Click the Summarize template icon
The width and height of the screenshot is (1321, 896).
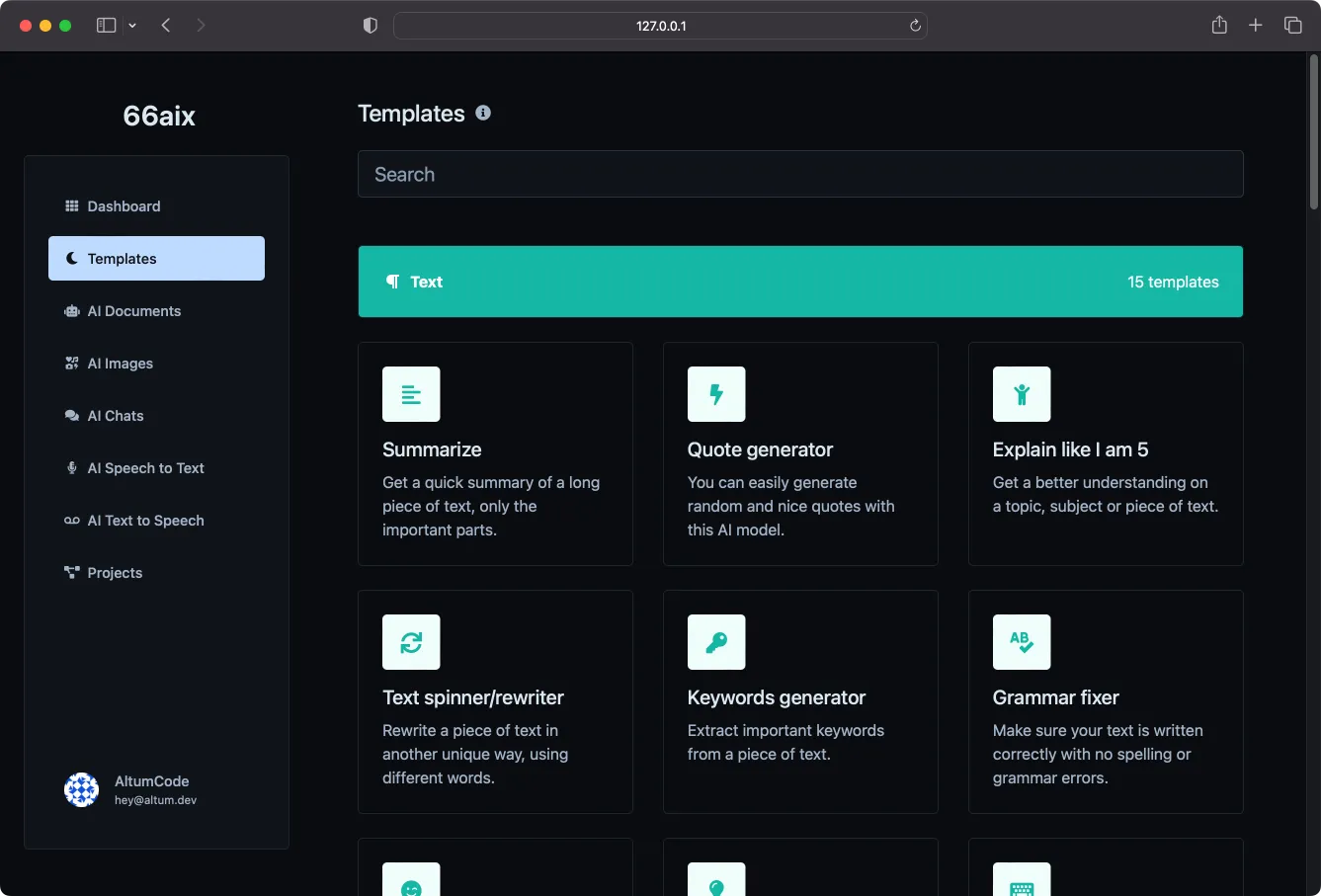point(411,394)
